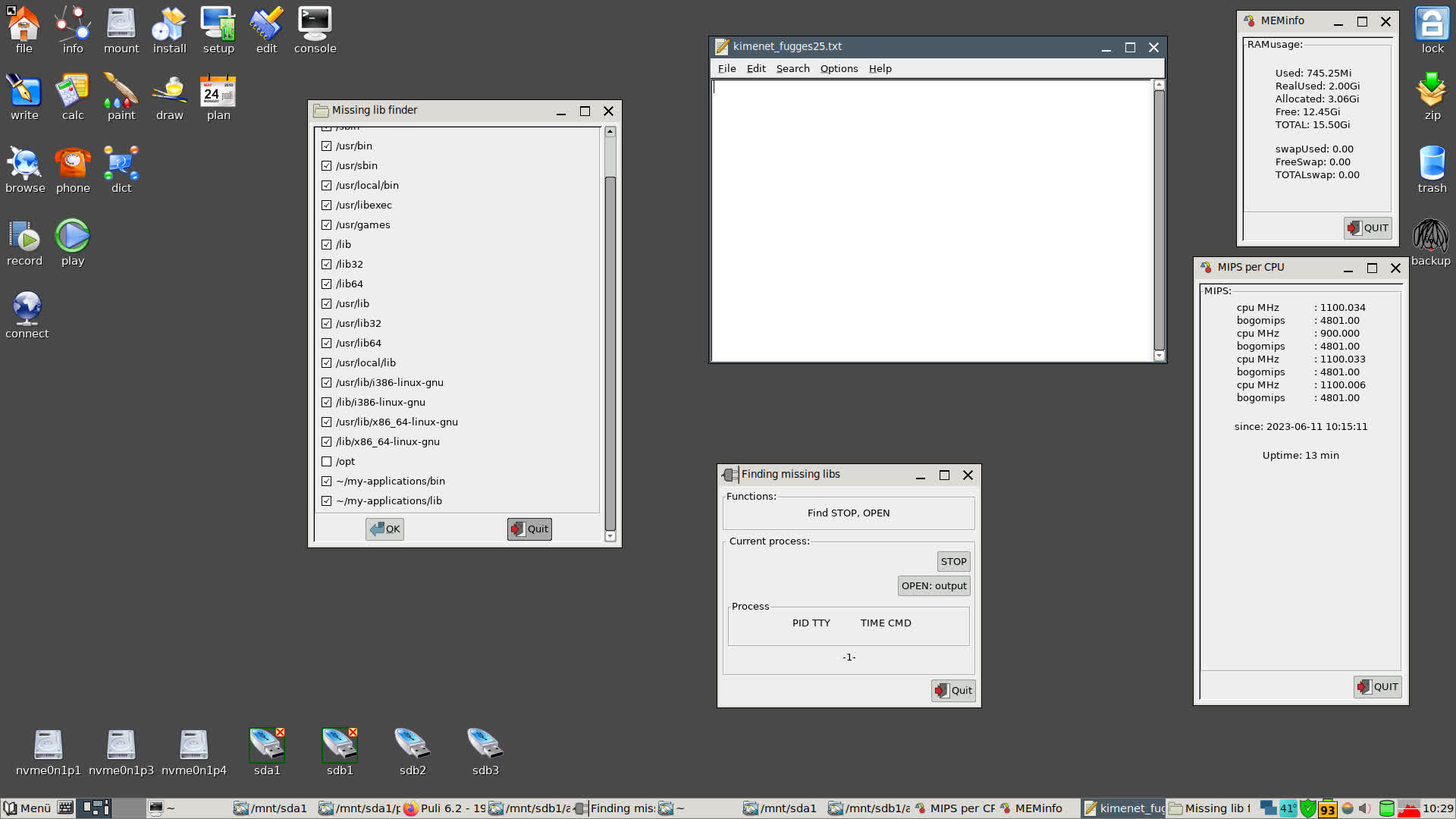Screen dimensions: 1456x819
Task: Toggle the ~/my-applications/lib checkbox
Action: [x=326, y=500]
